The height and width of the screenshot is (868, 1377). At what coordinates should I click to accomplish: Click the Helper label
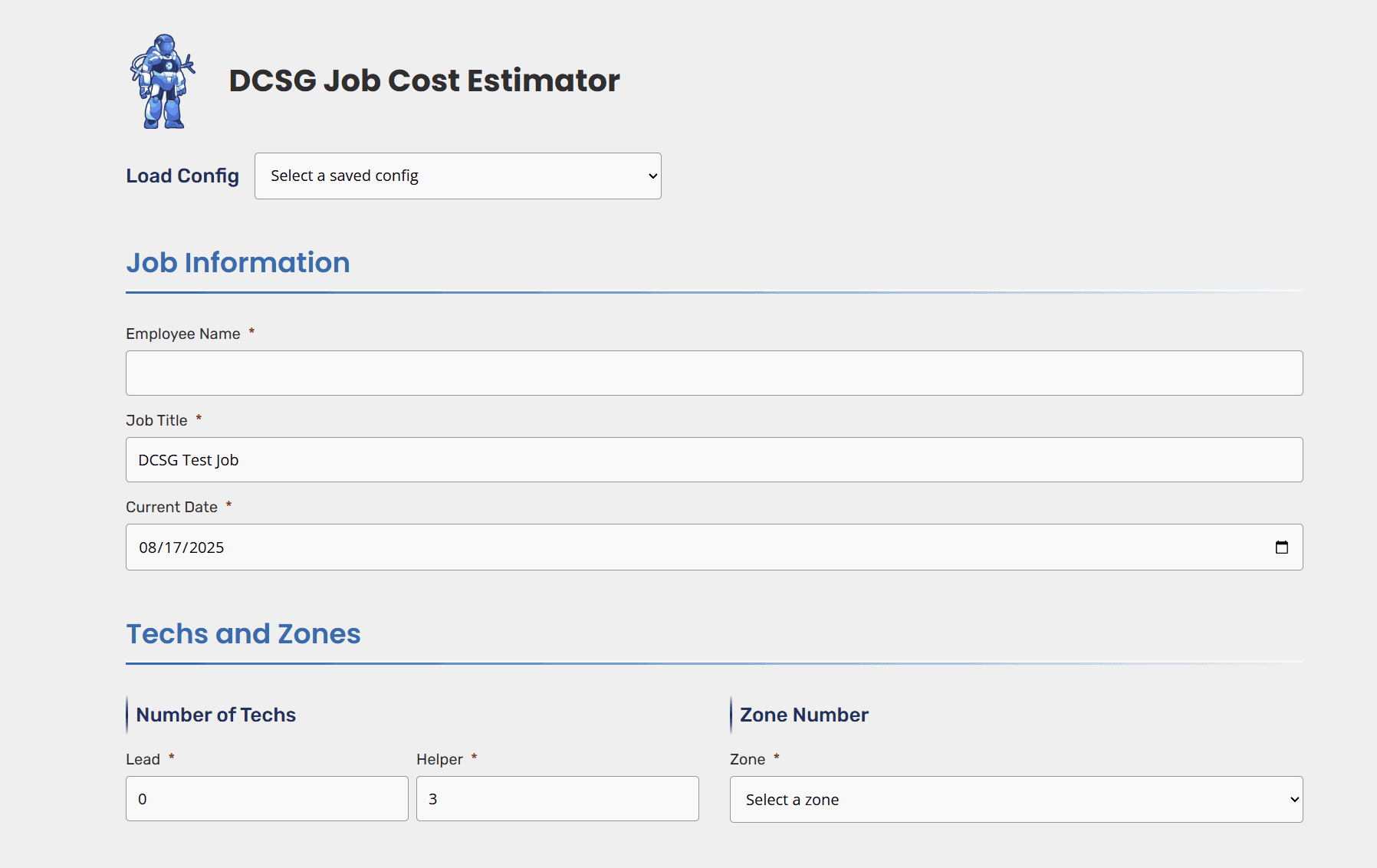pyautogui.click(x=439, y=759)
